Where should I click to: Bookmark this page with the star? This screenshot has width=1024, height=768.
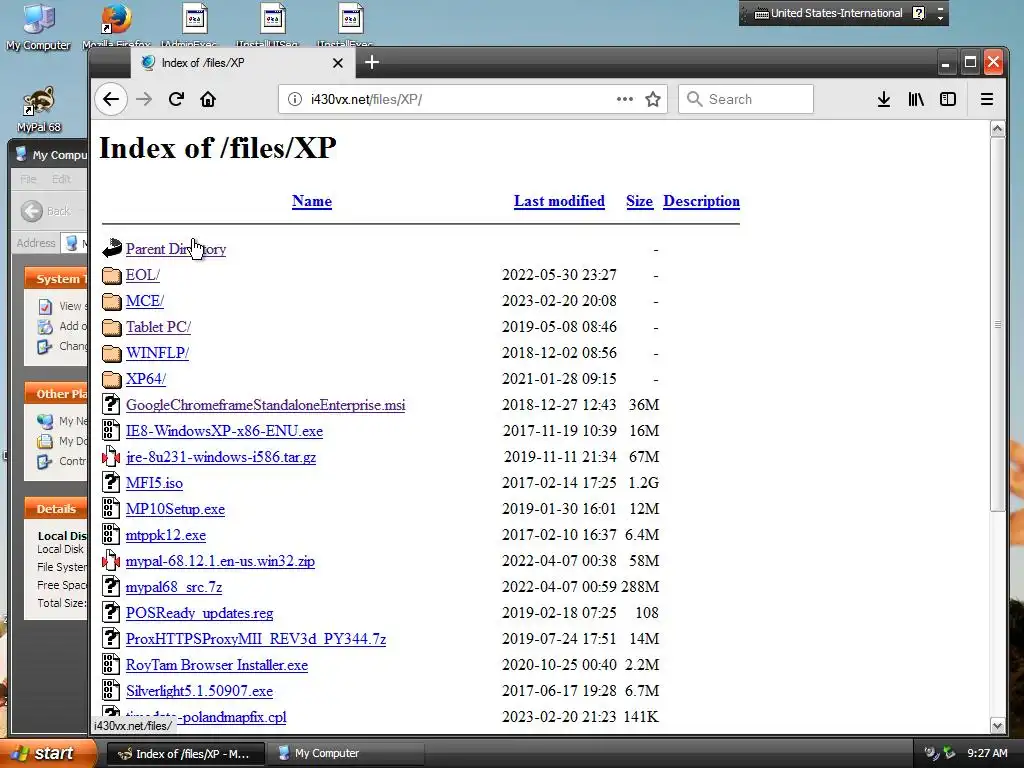652,99
